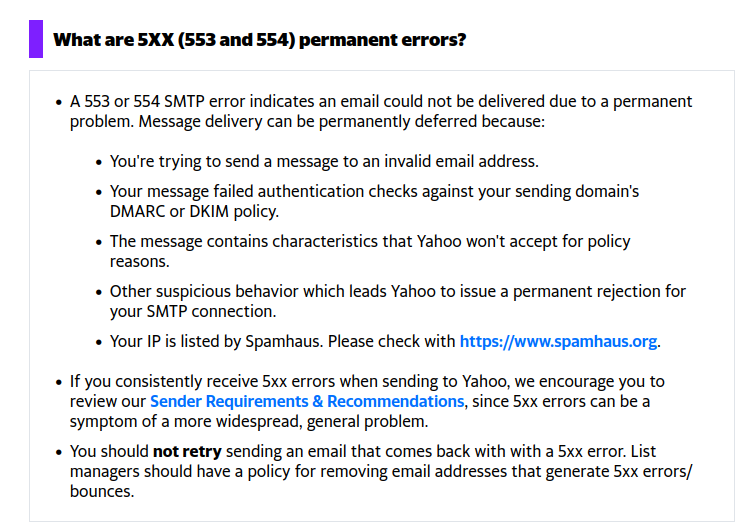
Task: Click the word DMARC in the list
Action: click(x=137, y=211)
